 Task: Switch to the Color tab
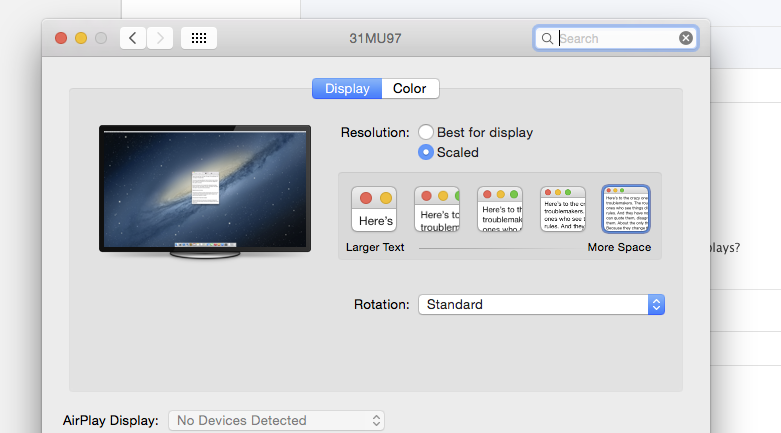tap(410, 89)
